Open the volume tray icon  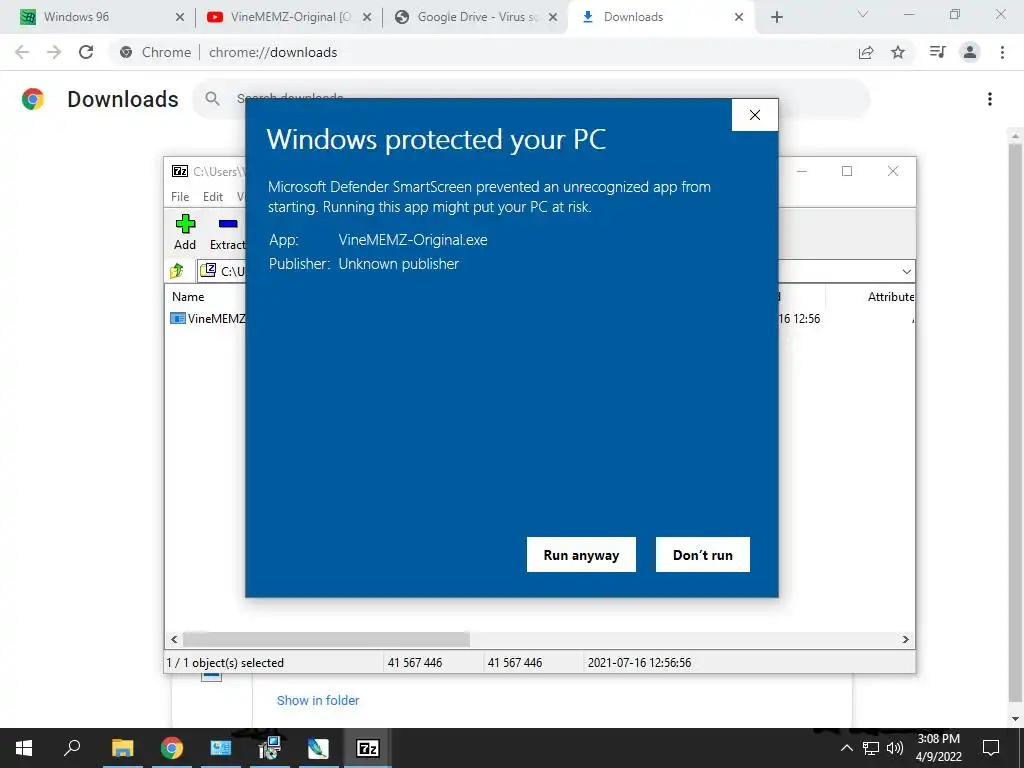coord(895,748)
